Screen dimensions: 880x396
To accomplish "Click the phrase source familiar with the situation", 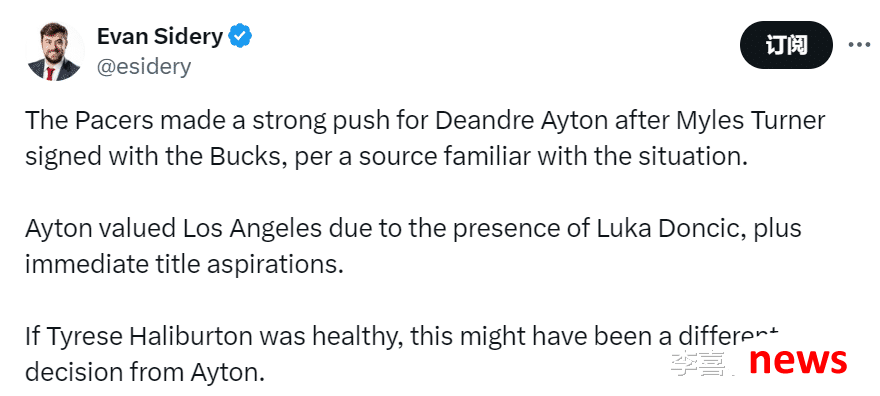I will coord(553,158).
